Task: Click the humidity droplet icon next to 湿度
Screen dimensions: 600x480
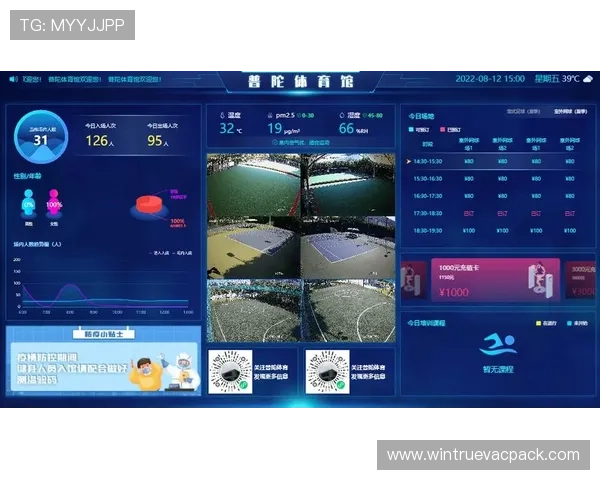Action: [x=340, y=115]
